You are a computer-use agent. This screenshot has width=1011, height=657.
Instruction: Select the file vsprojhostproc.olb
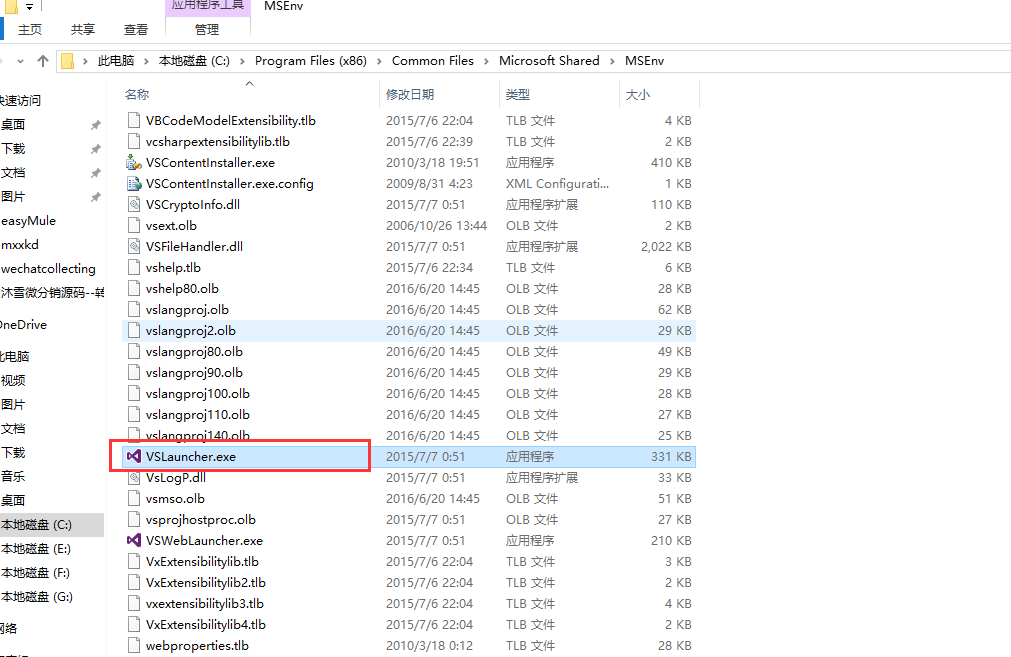click(409, 520)
